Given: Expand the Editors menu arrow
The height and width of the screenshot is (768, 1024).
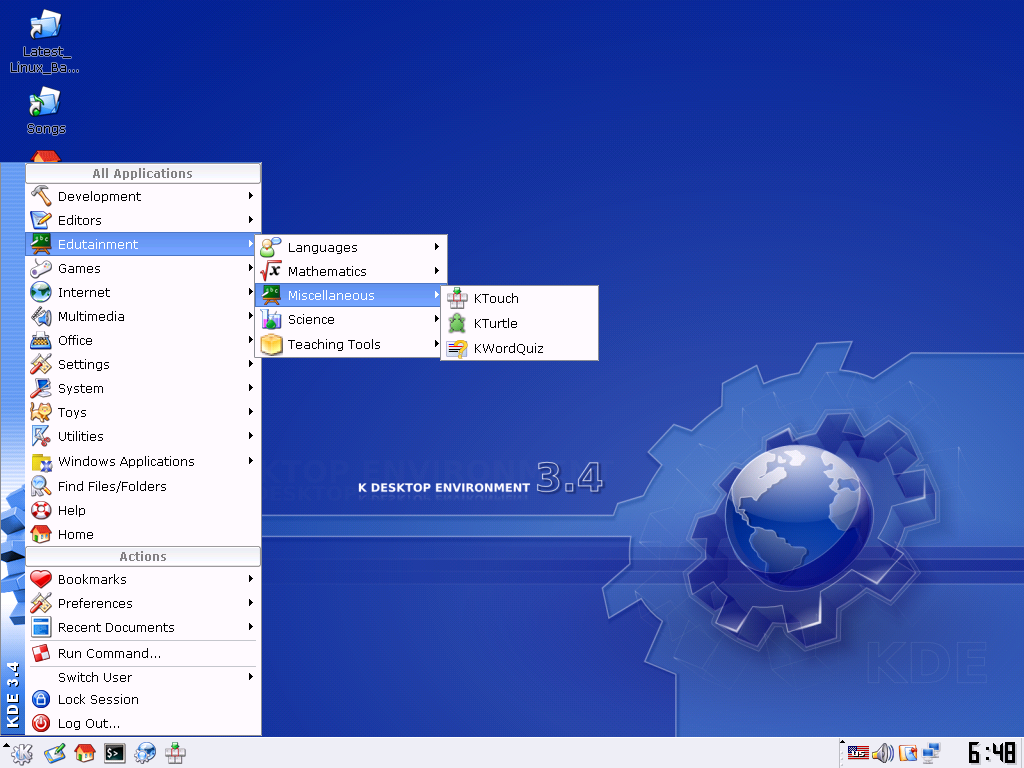Looking at the screenshot, I should tap(251, 220).
